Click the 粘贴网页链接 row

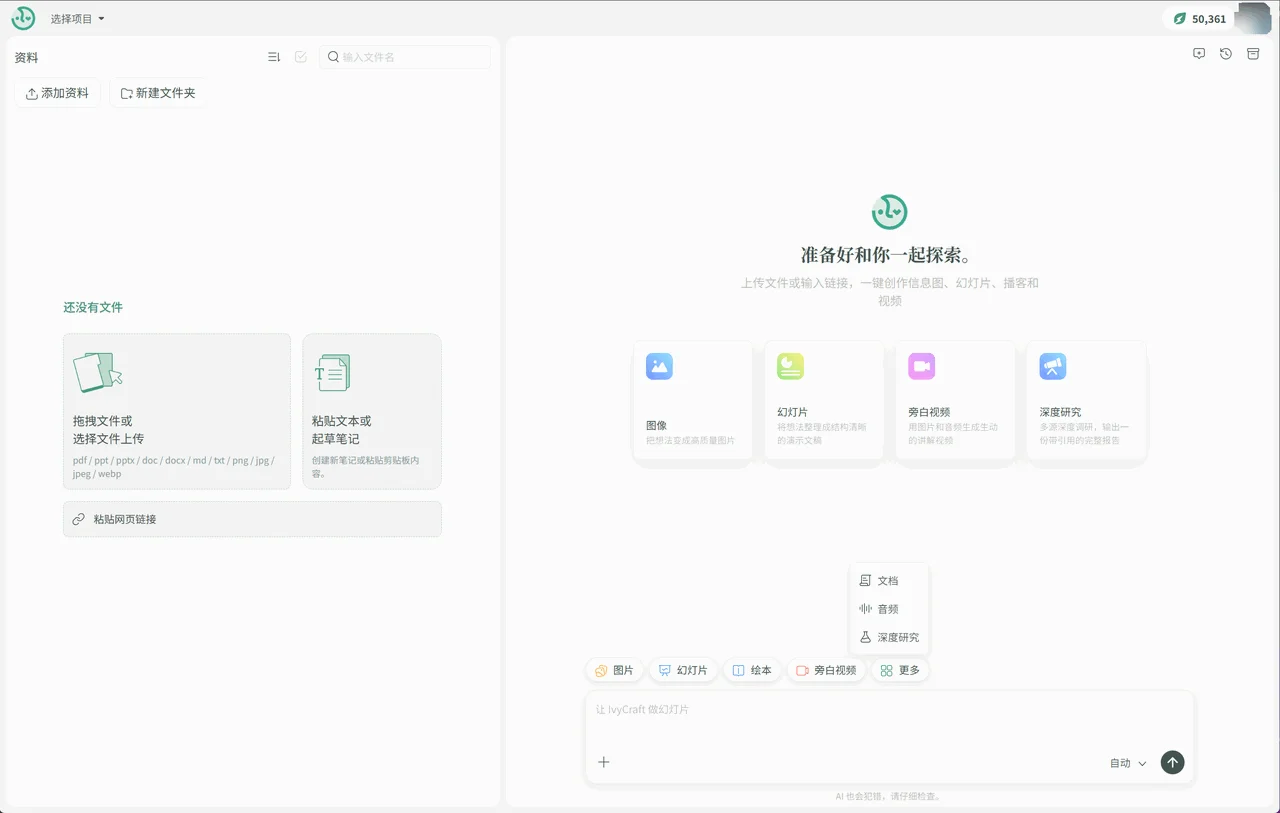[x=252, y=519]
